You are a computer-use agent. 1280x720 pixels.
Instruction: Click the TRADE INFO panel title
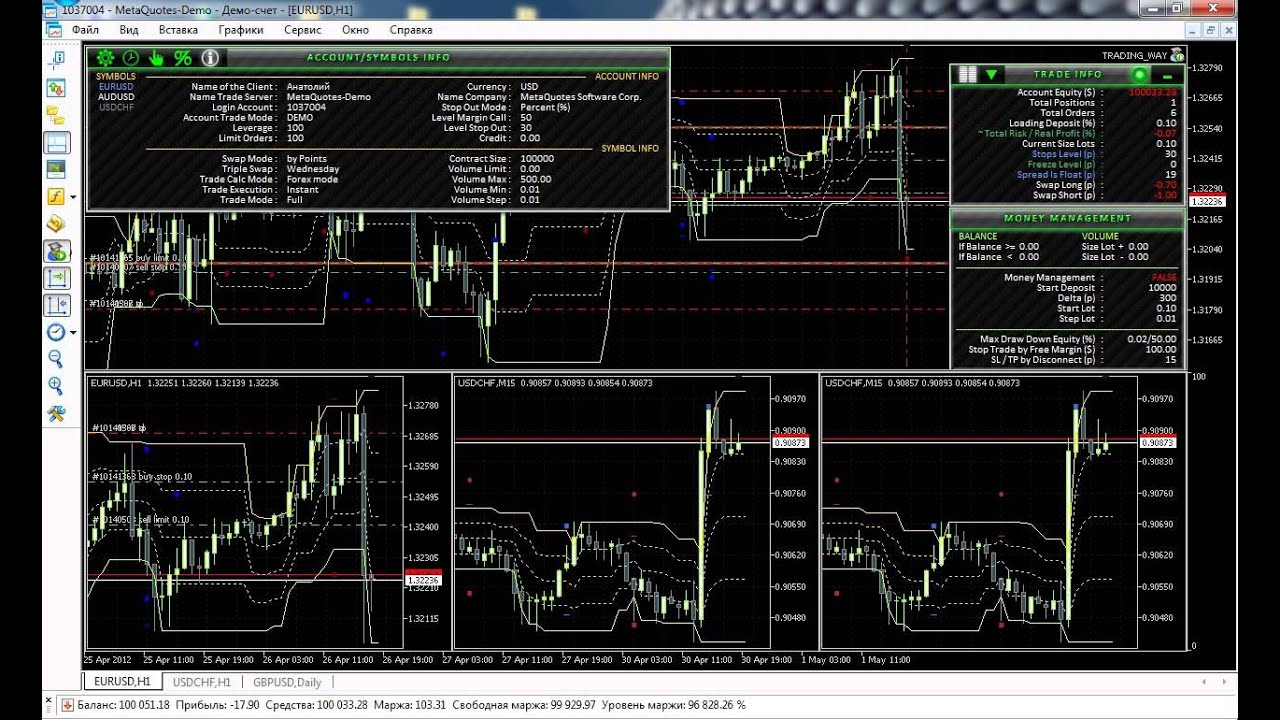[1068, 74]
